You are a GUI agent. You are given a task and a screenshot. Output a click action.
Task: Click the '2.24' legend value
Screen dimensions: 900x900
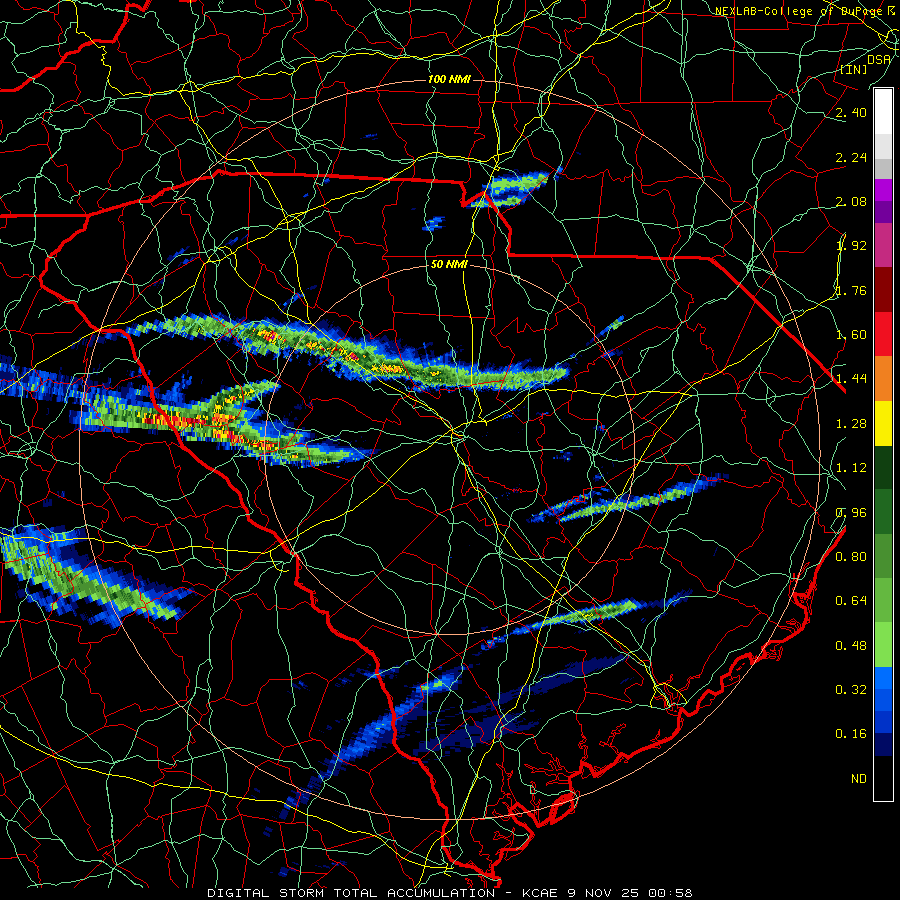click(x=851, y=157)
